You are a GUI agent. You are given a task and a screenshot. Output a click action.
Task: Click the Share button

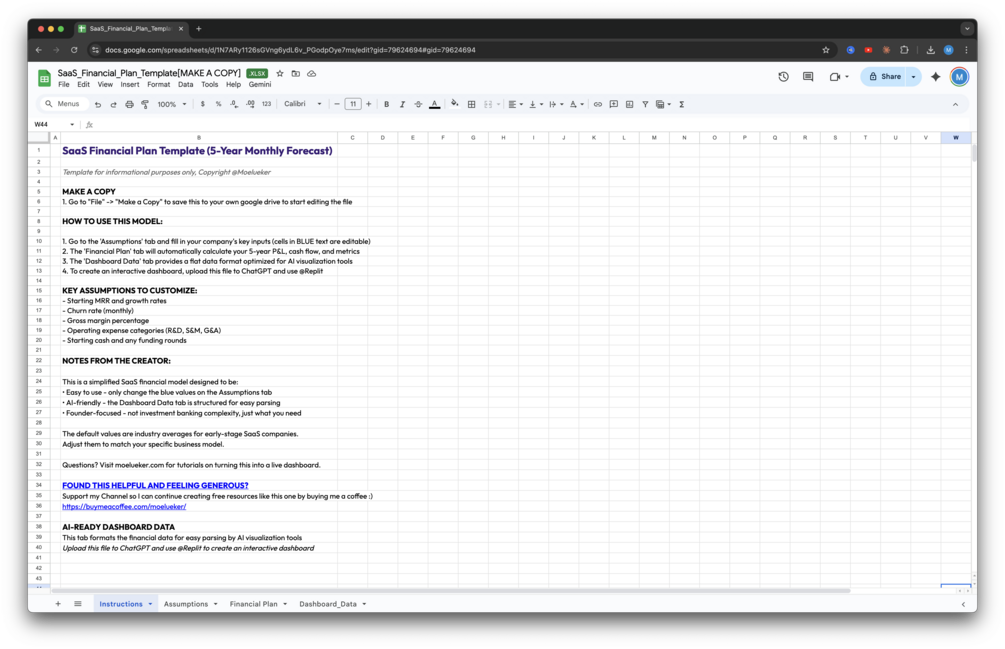coord(885,77)
